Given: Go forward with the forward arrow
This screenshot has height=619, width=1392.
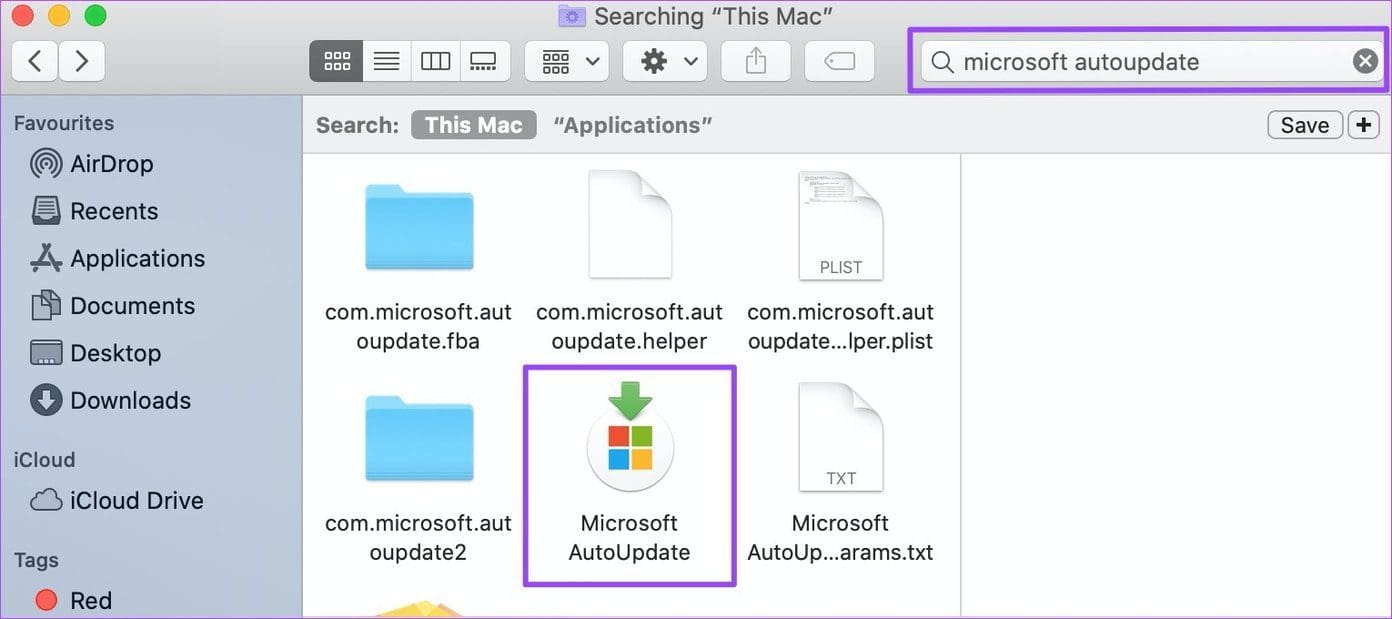Looking at the screenshot, I should (81, 61).
